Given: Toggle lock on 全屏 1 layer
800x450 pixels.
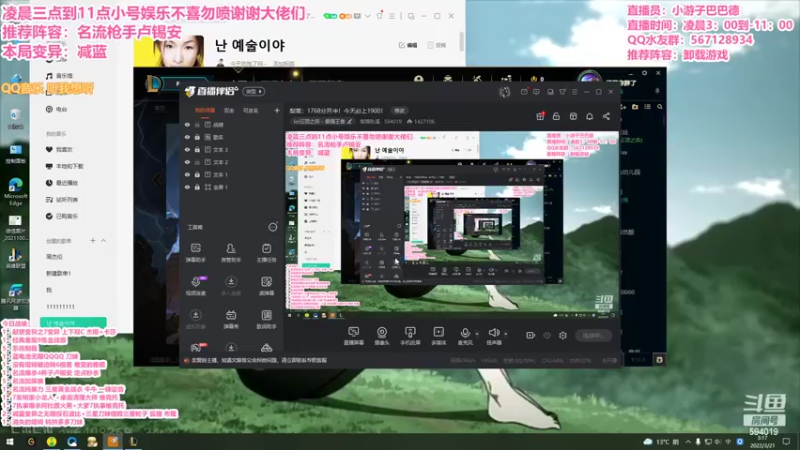Looking at the screenshot, I should pos(197,187).
